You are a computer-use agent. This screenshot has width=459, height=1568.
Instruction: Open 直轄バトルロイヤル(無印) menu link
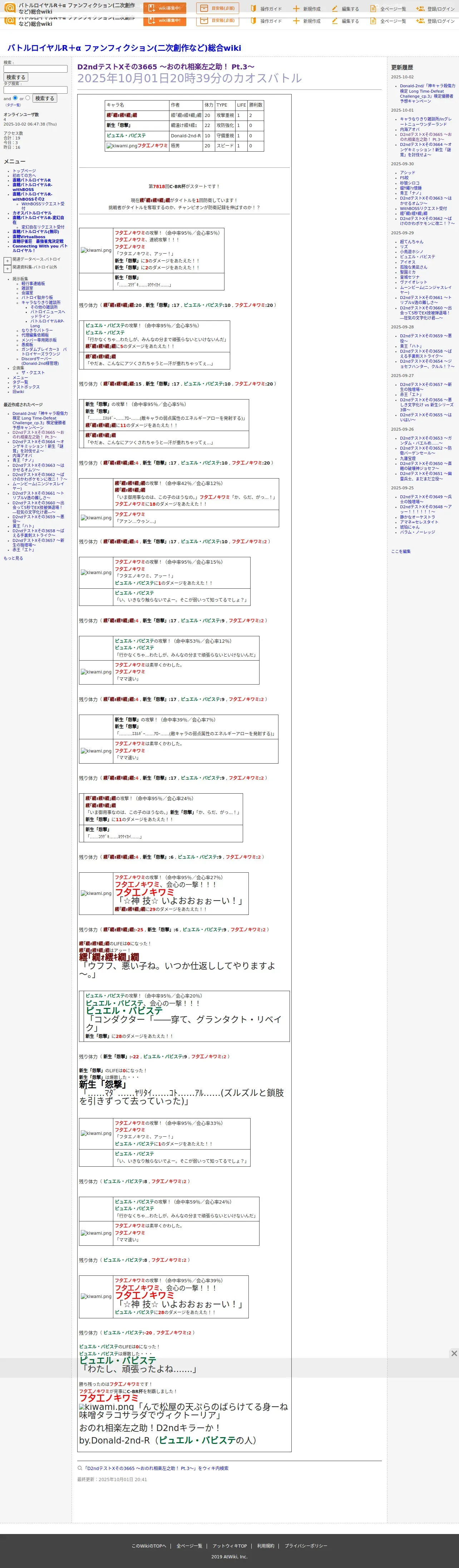coord(36,231)
